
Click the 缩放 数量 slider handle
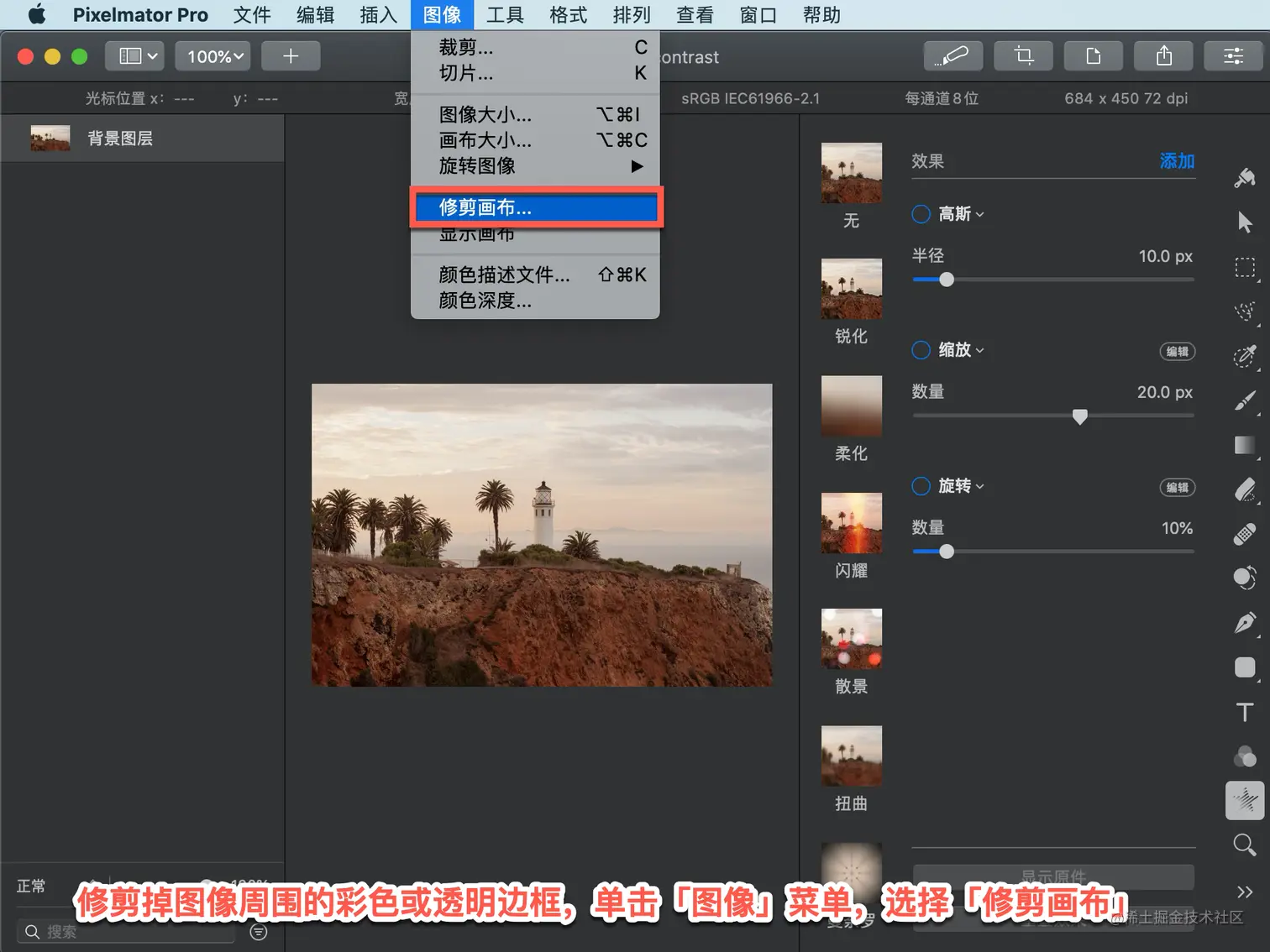tap(1080, 416)
